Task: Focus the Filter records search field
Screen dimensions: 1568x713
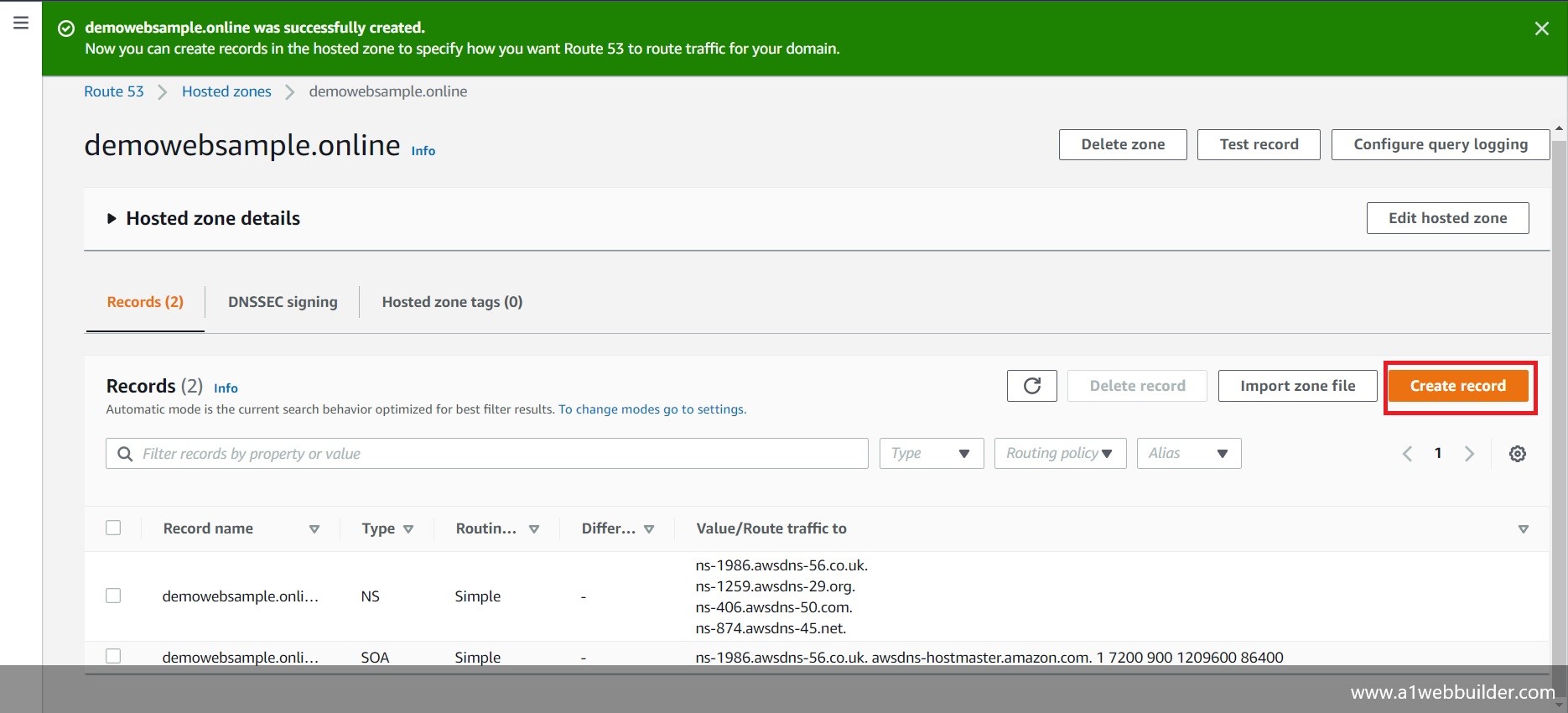Action: [x=487, y=454]
